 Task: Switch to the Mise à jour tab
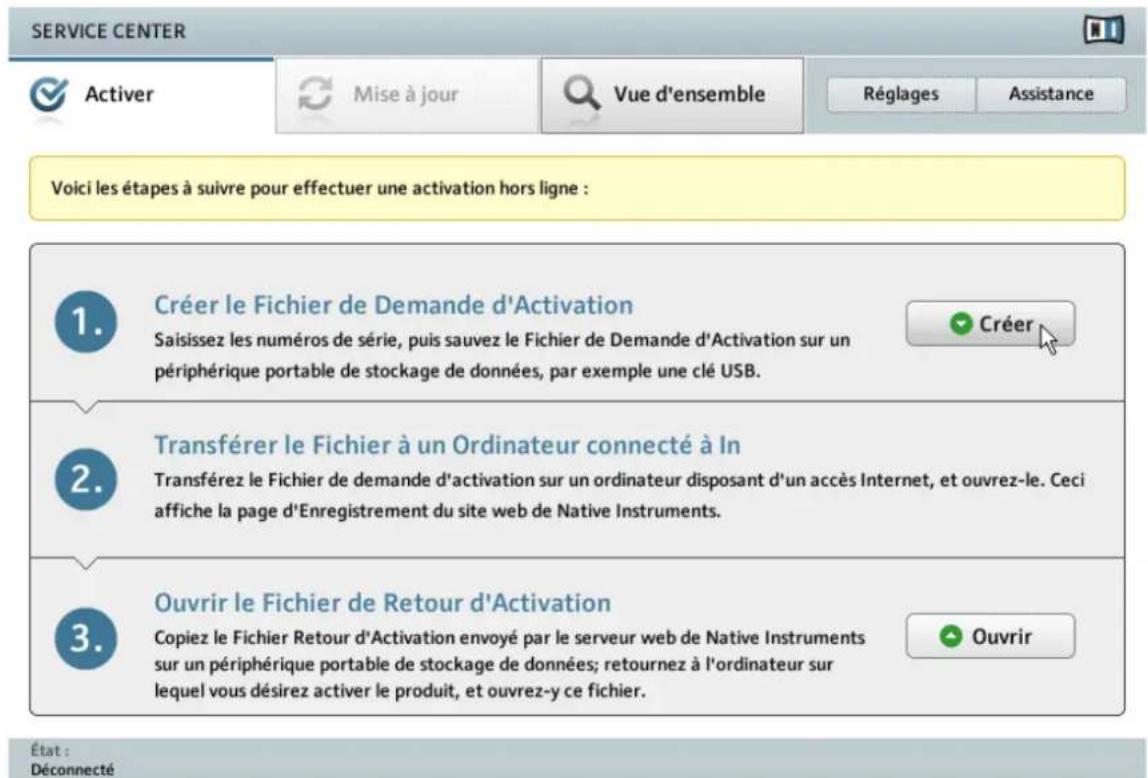(x=407, y=95)
